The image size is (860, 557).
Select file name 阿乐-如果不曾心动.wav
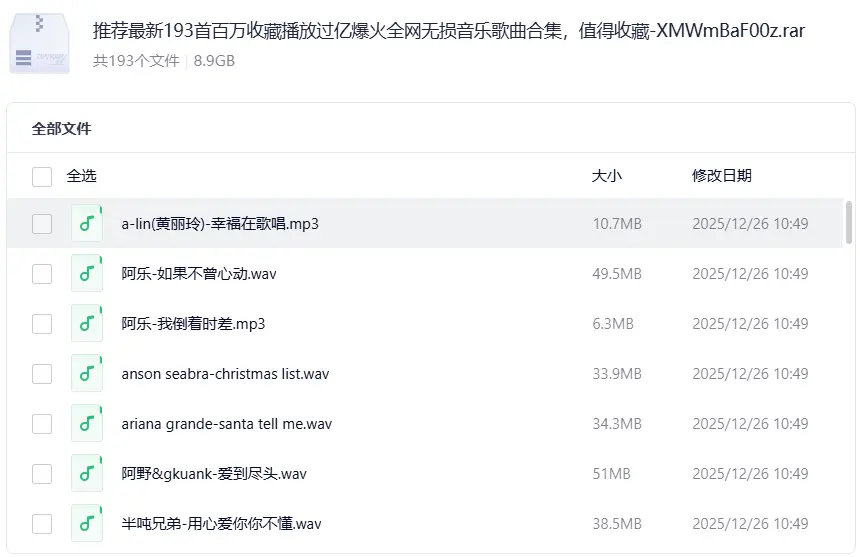[x=199, y=274]
